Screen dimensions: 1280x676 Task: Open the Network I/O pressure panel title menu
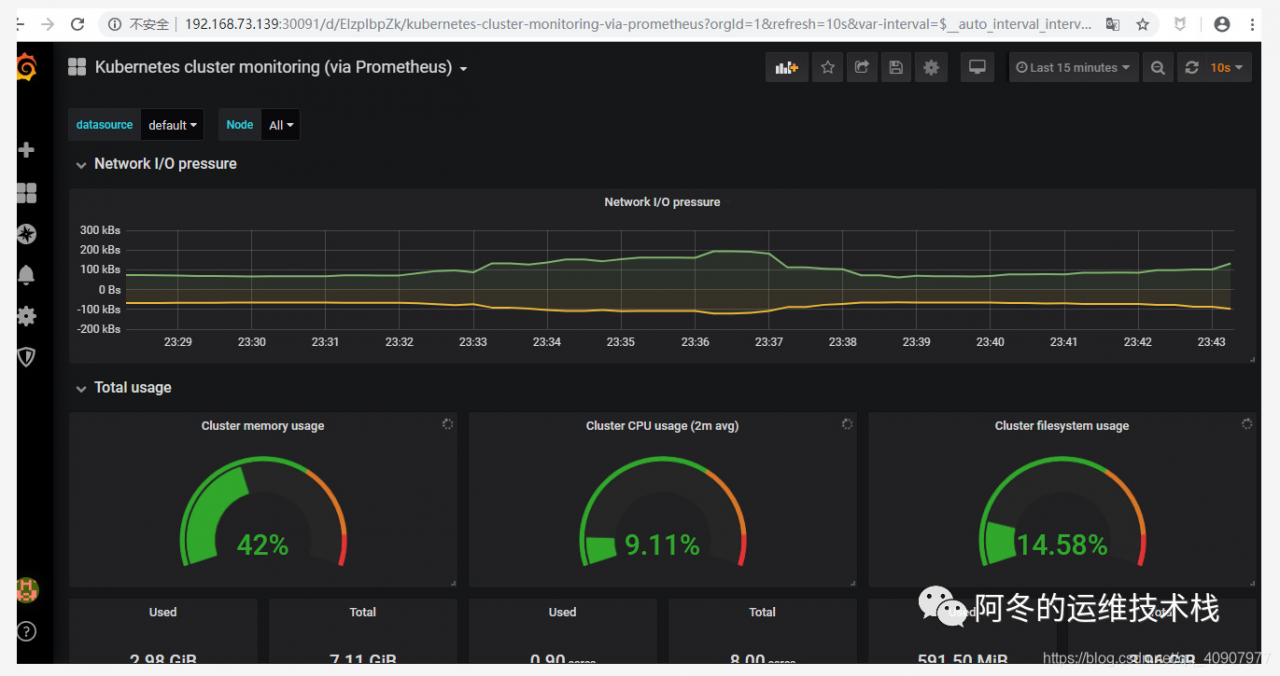point(662,202)
